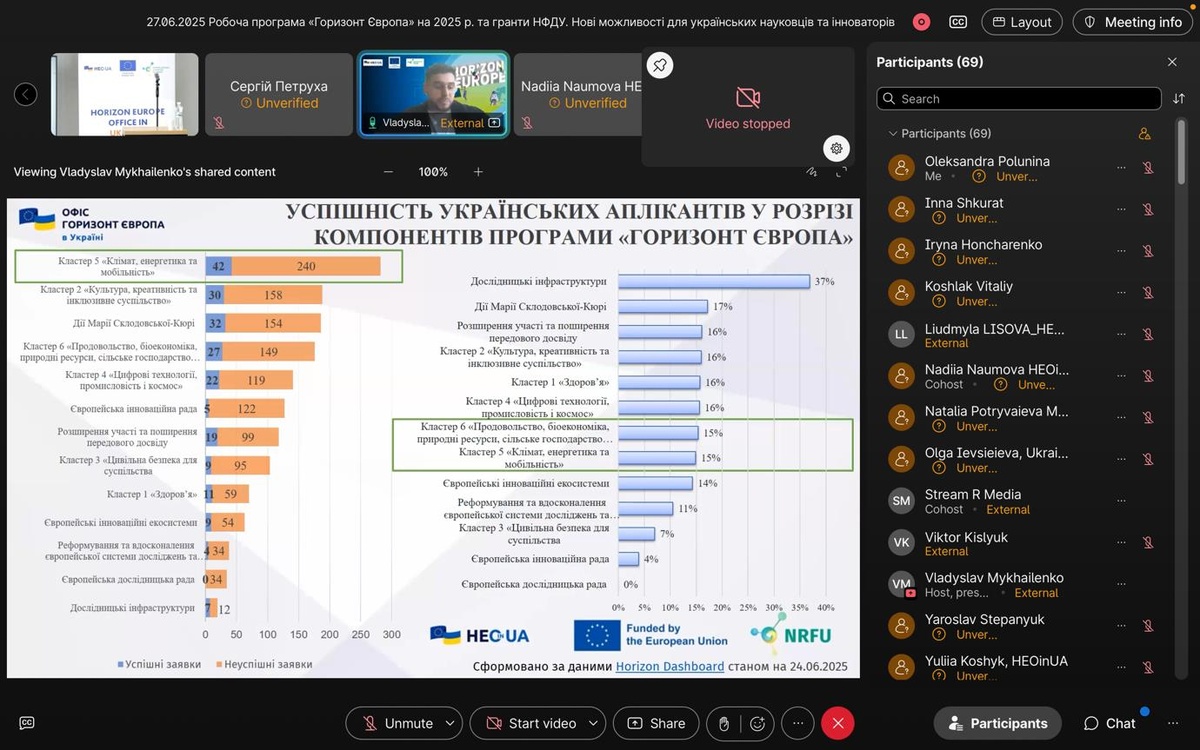This screenshot has height=750, width=1200.
Task: Open reactions emoji icon
Action: click(758, 723)
